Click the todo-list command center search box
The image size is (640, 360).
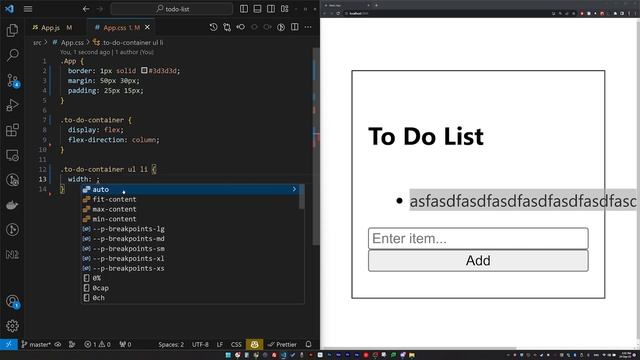click(172, 9)
